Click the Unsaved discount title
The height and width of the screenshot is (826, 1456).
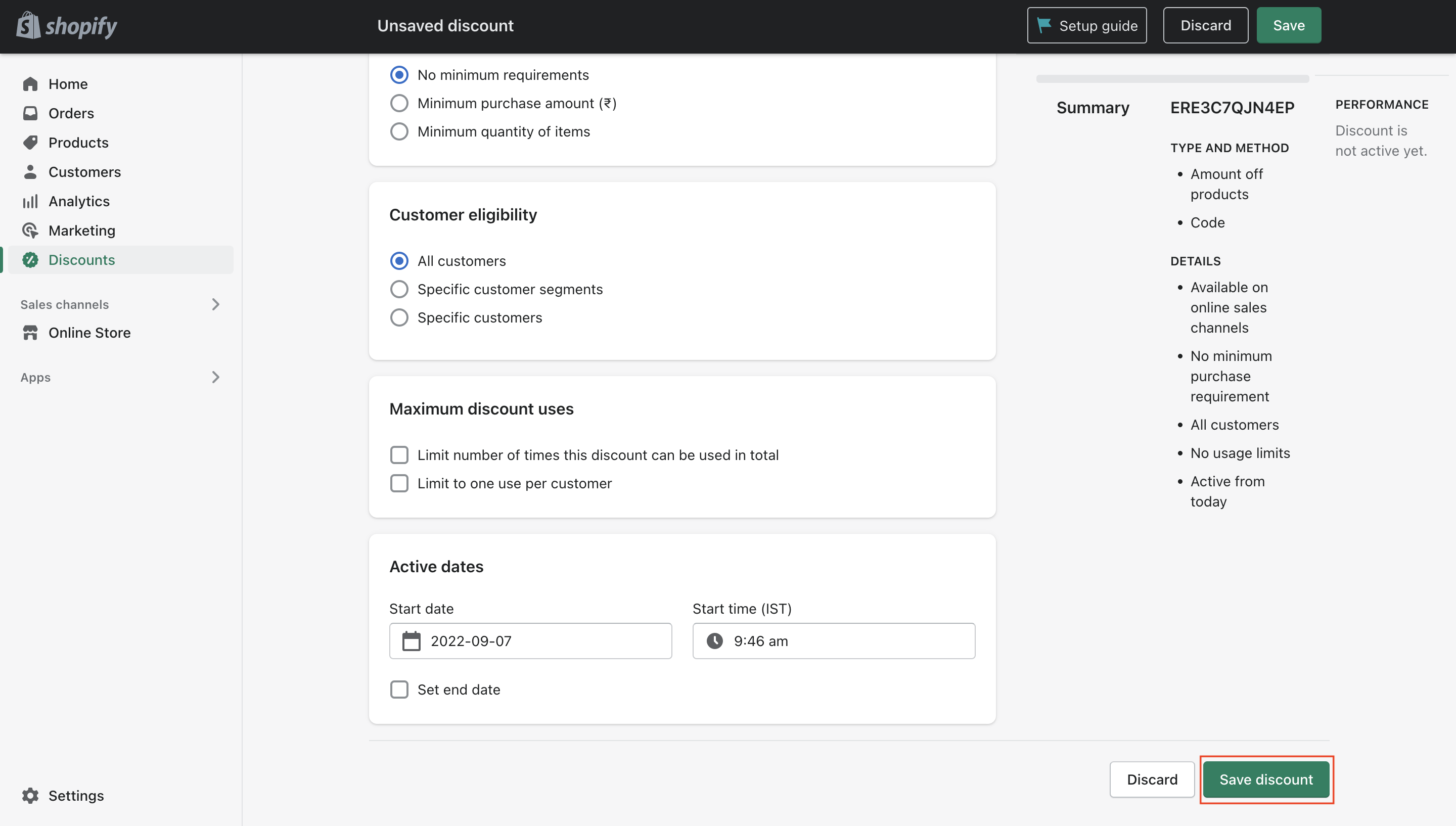[445, 26]
